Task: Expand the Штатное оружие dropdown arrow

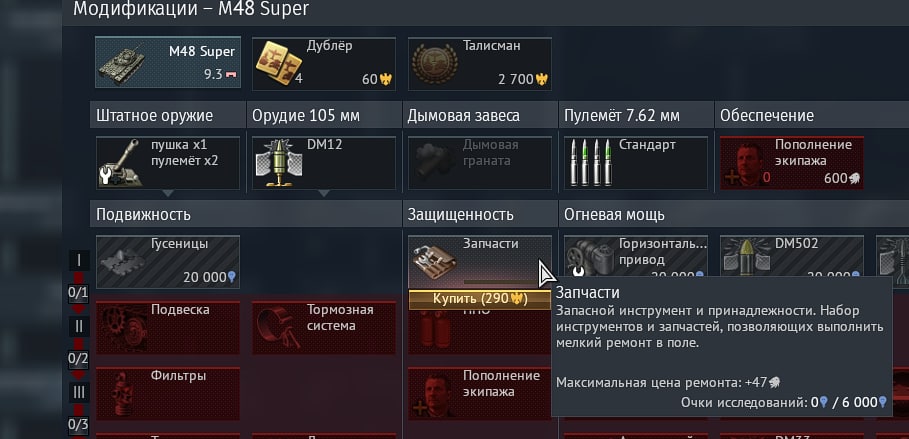Action: click(x=168, y=193)
